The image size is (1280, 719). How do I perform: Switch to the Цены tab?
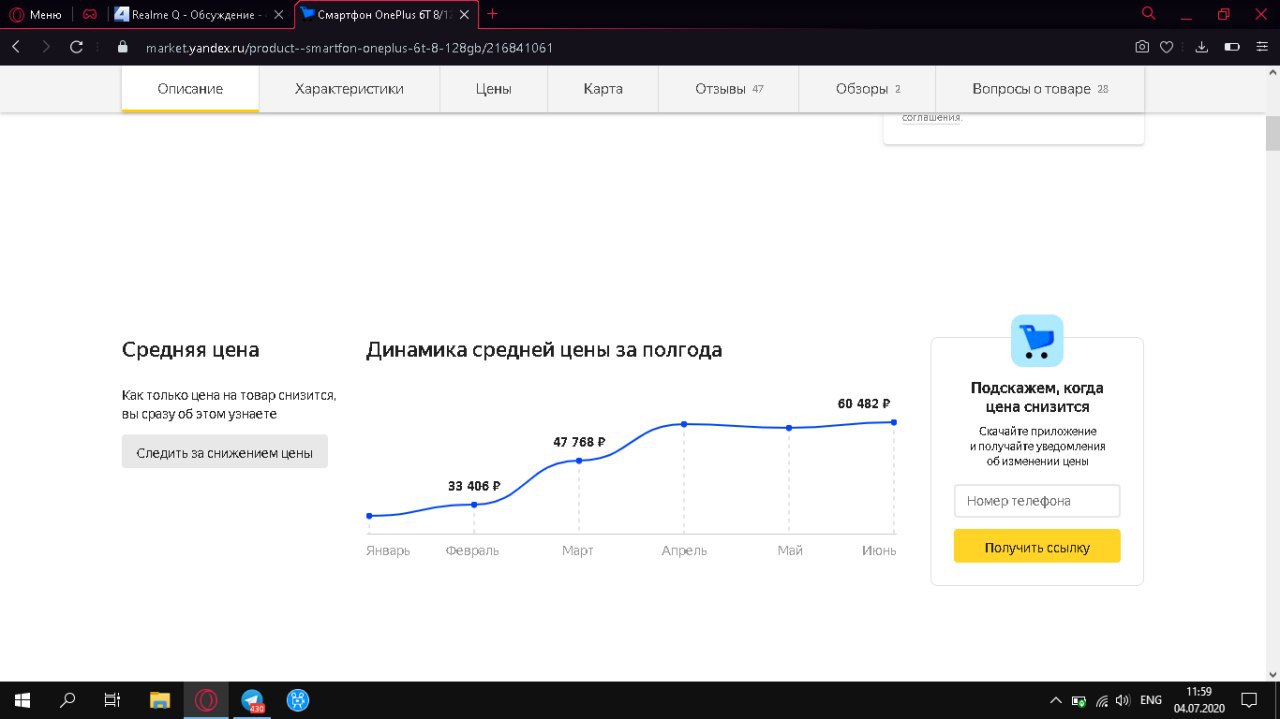pos(494,89)
